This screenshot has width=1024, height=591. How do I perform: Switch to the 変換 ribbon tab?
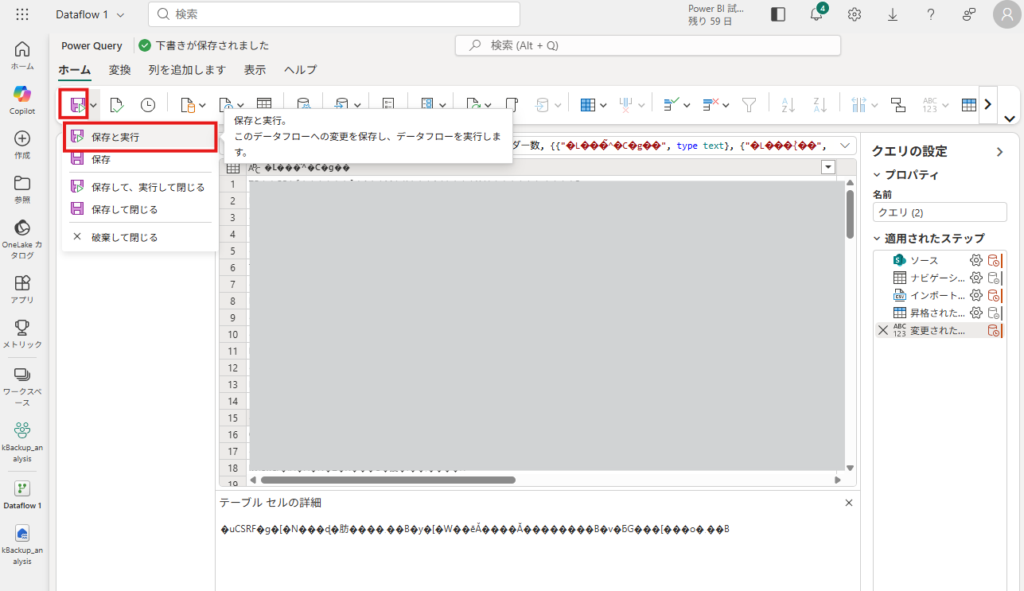tap(120, 70)
